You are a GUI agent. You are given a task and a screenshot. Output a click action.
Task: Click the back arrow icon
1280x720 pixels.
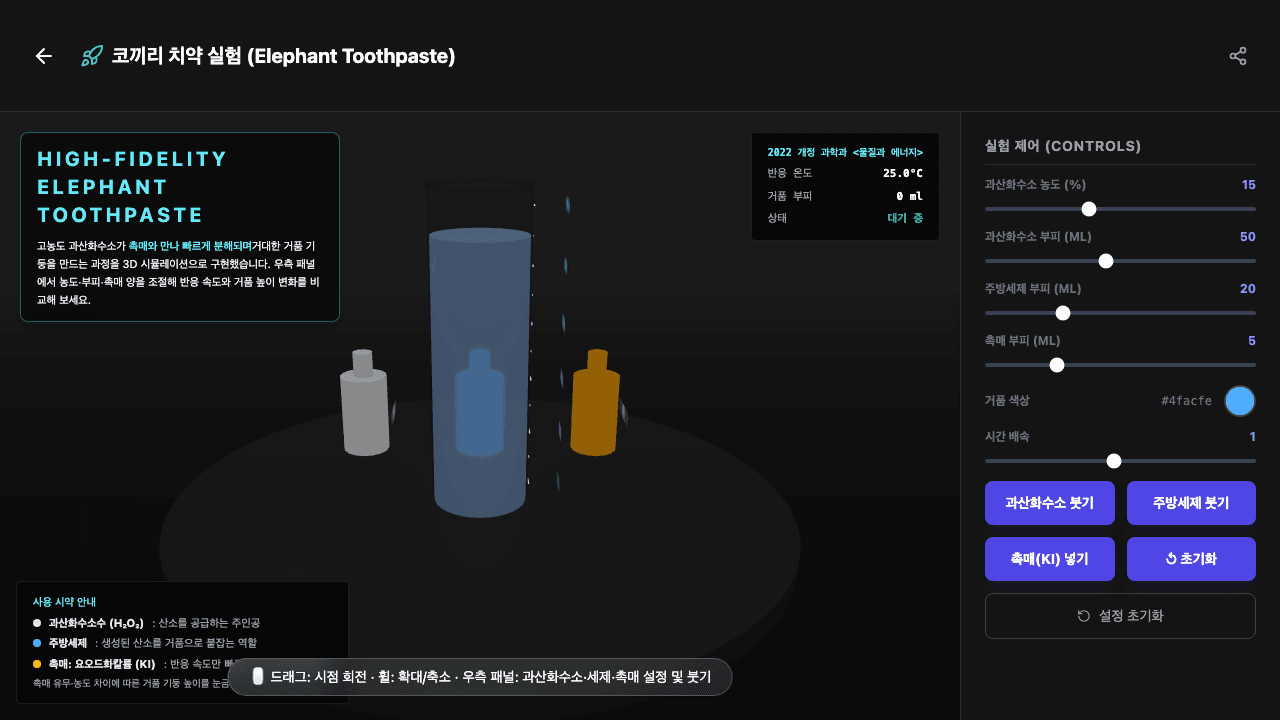coord(44,56)
